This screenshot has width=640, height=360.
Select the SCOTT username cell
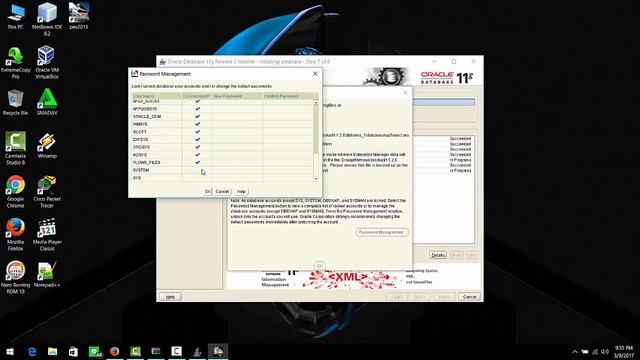[157, 132]
